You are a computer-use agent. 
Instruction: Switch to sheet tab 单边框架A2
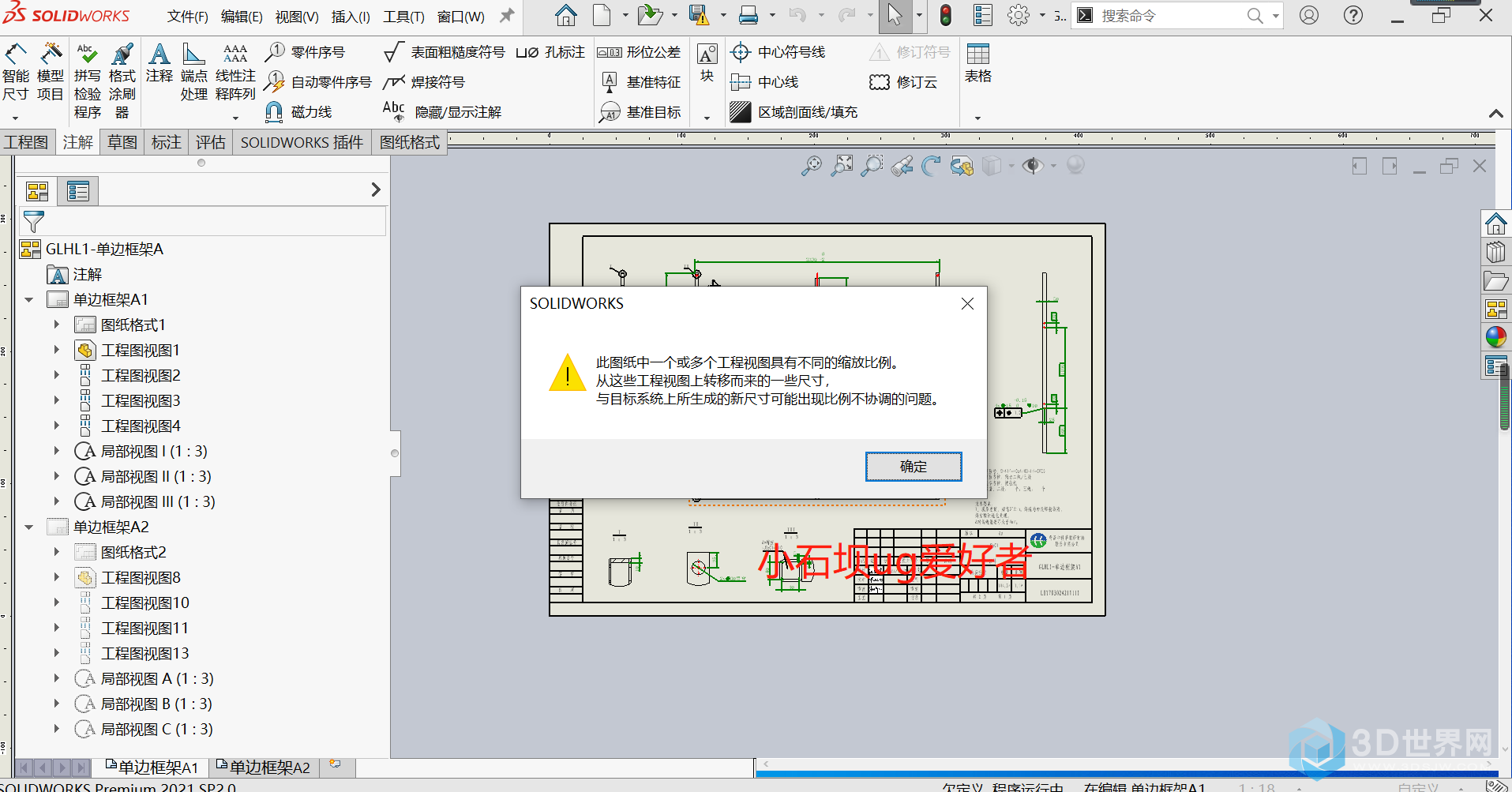click(265, 767)
